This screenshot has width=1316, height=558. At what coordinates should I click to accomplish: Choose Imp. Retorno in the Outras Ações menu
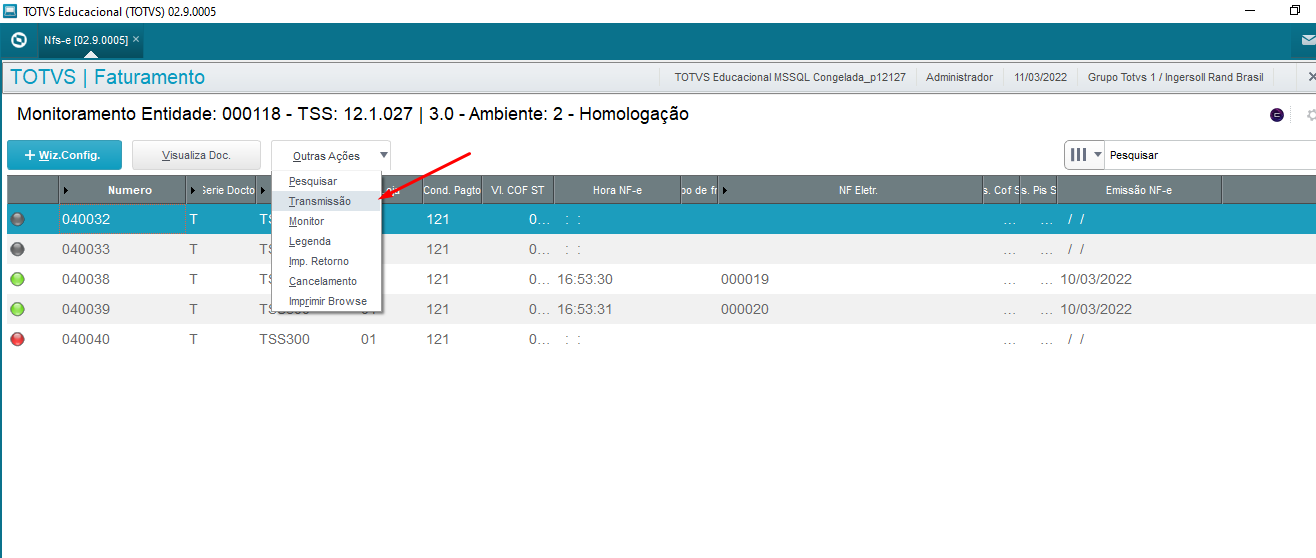tap(319, 261)
